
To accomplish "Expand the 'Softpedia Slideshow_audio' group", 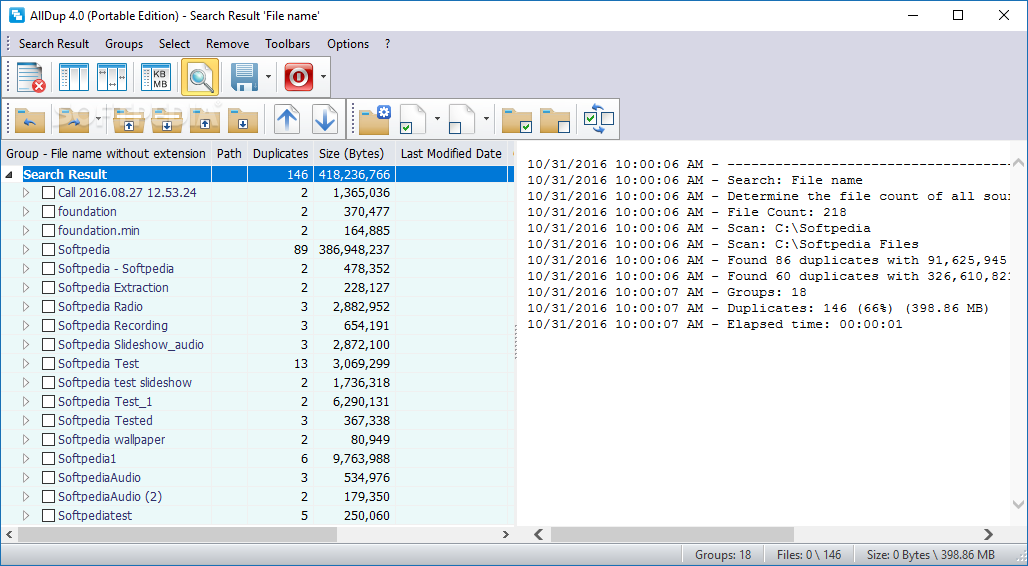I will pyautogui.click(x=26, y=345).
